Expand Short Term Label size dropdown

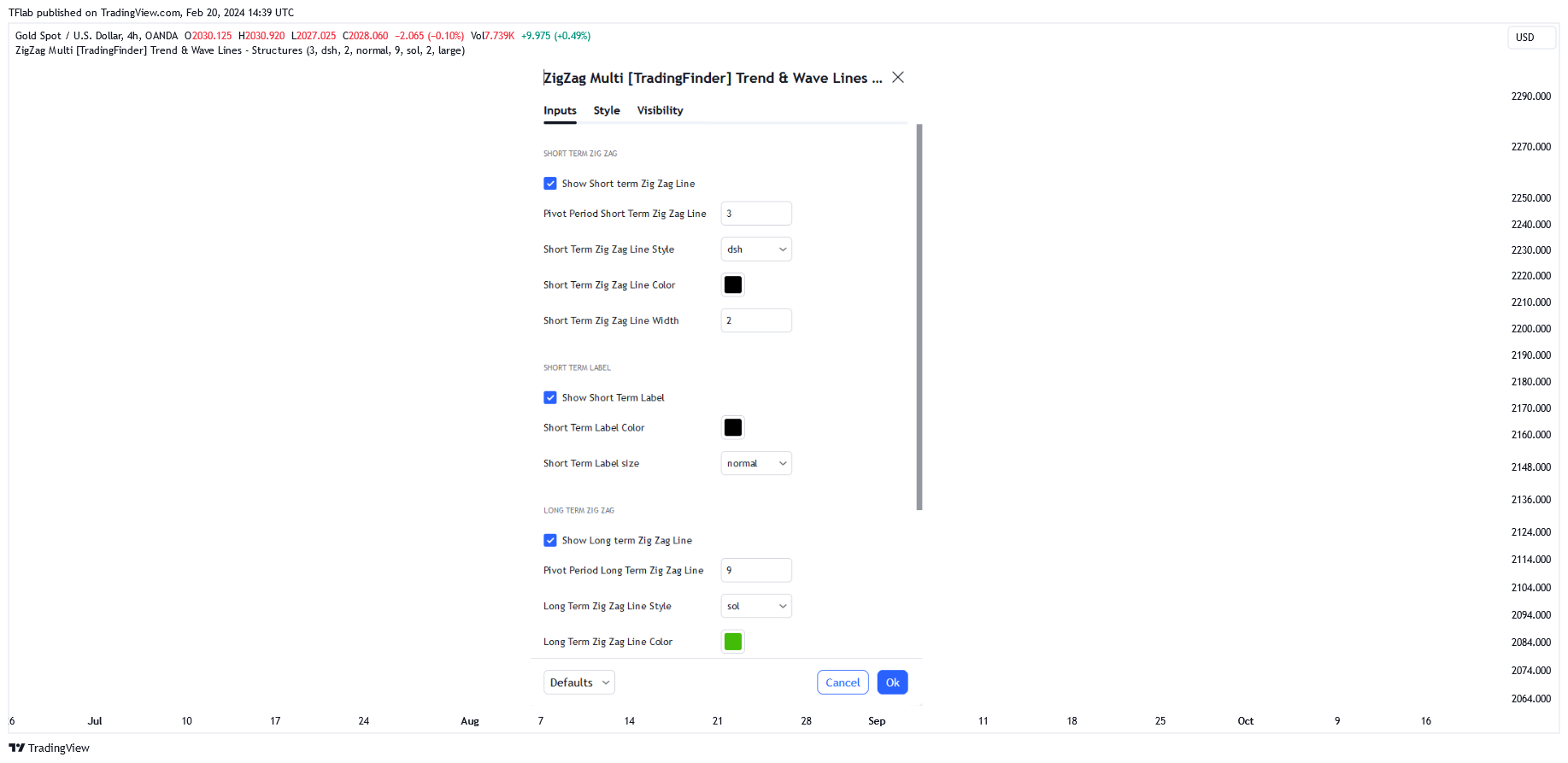756,463
